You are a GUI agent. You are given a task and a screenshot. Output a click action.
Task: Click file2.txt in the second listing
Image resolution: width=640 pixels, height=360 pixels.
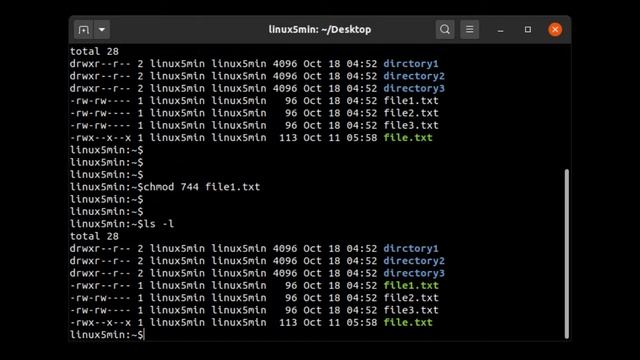(411, 298)
